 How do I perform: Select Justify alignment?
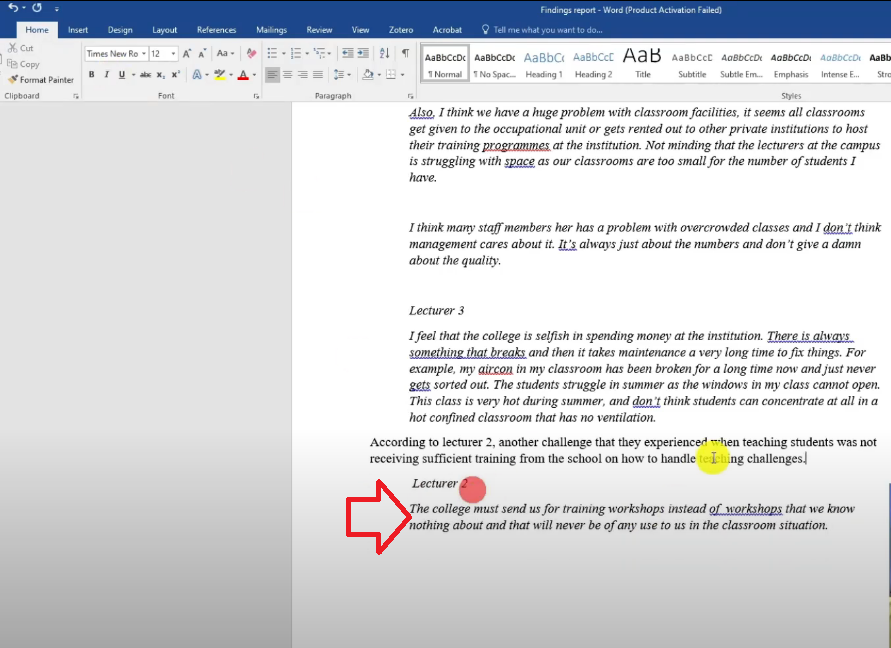pos(318,74)
